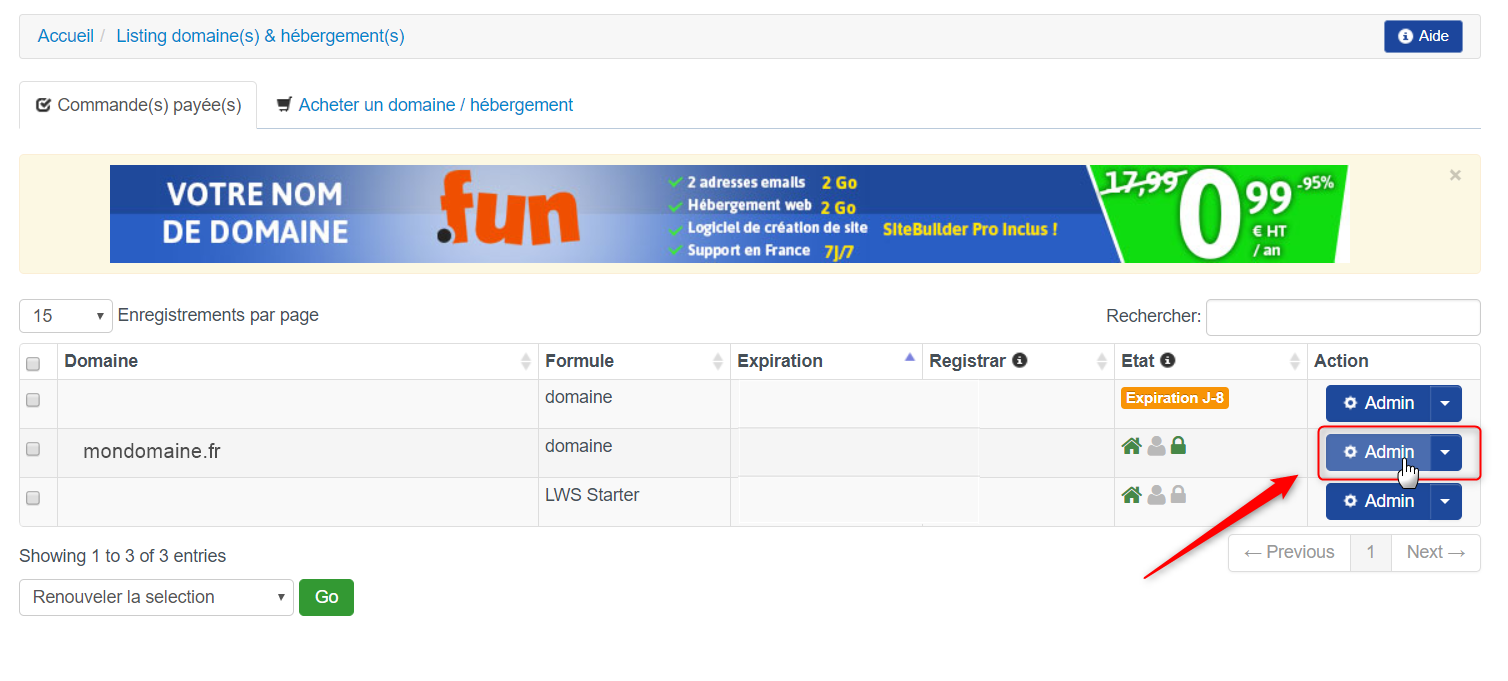Click Admin button for mondomaine.fr

pos(1378,452)
